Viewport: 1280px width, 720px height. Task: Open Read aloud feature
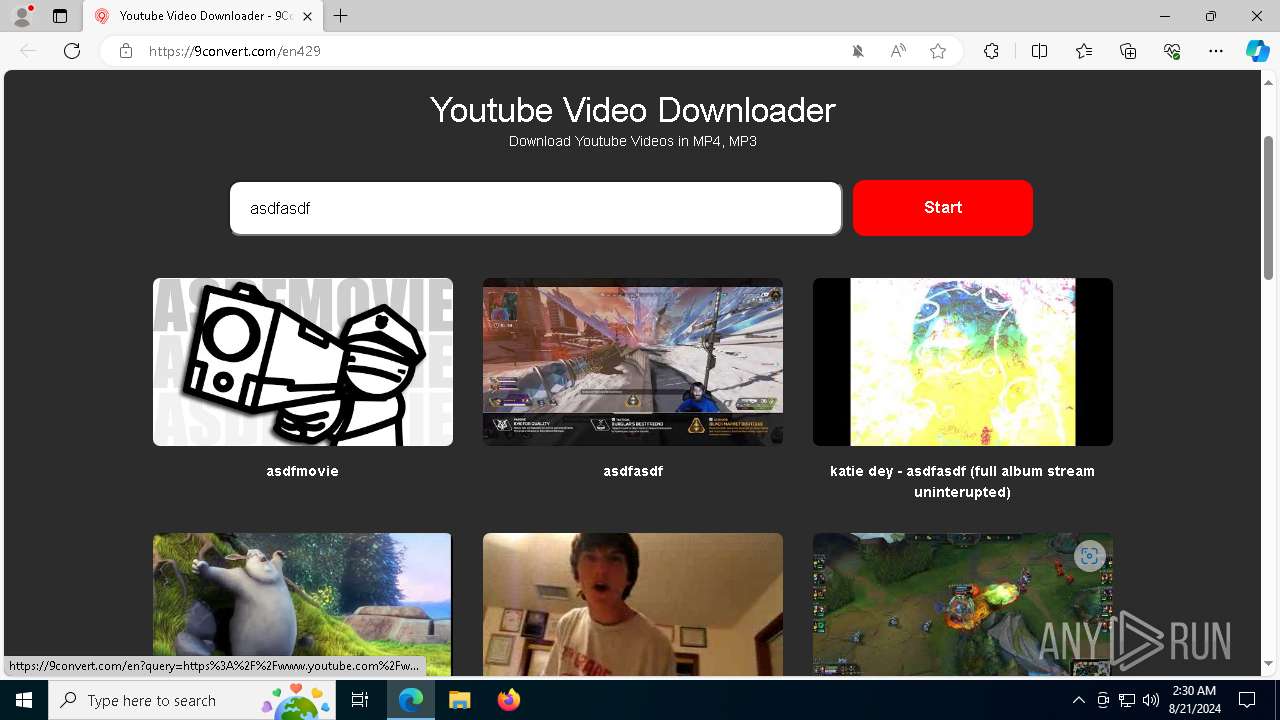898,51
